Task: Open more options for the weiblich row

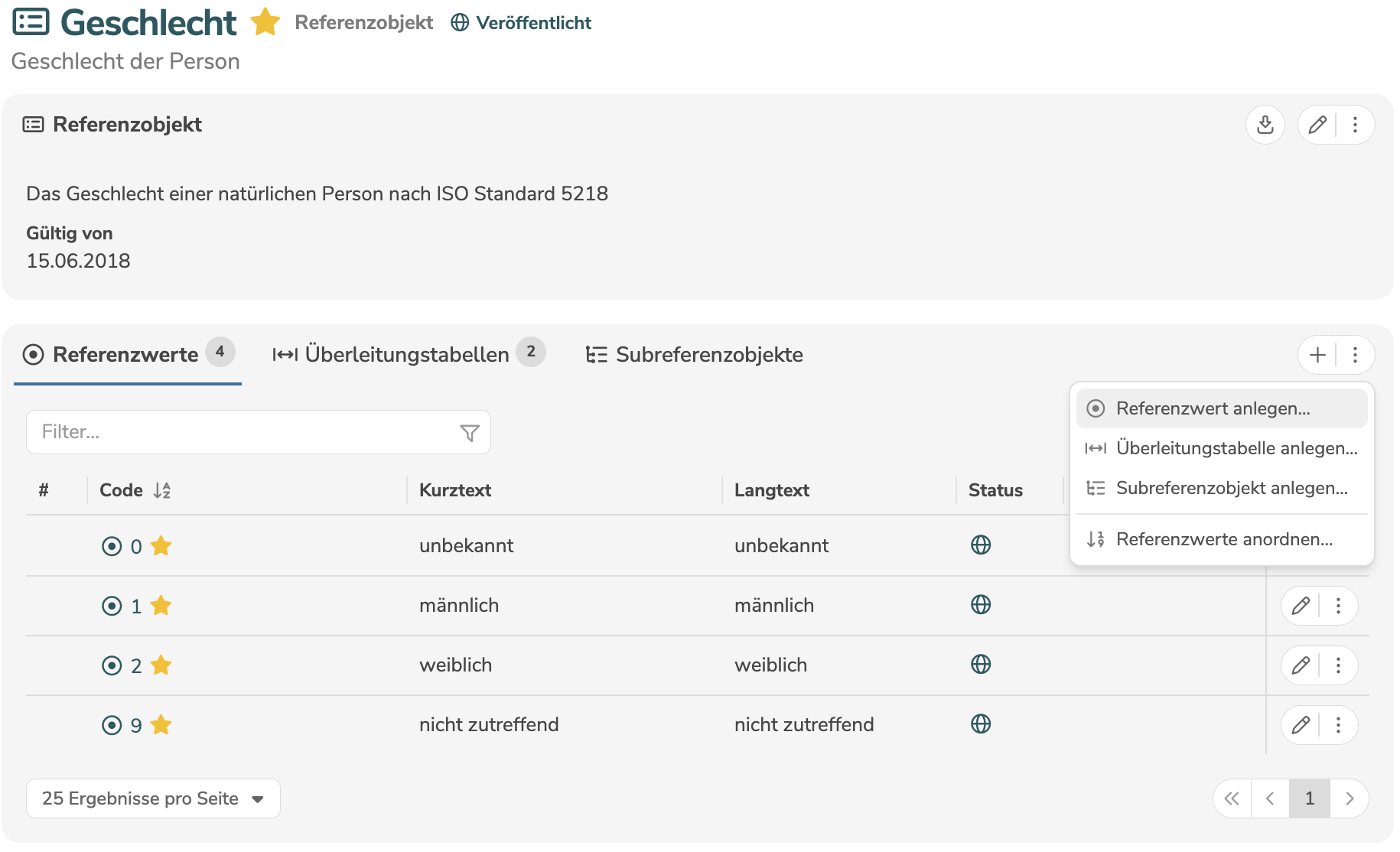Action: tap(1338, 665)
